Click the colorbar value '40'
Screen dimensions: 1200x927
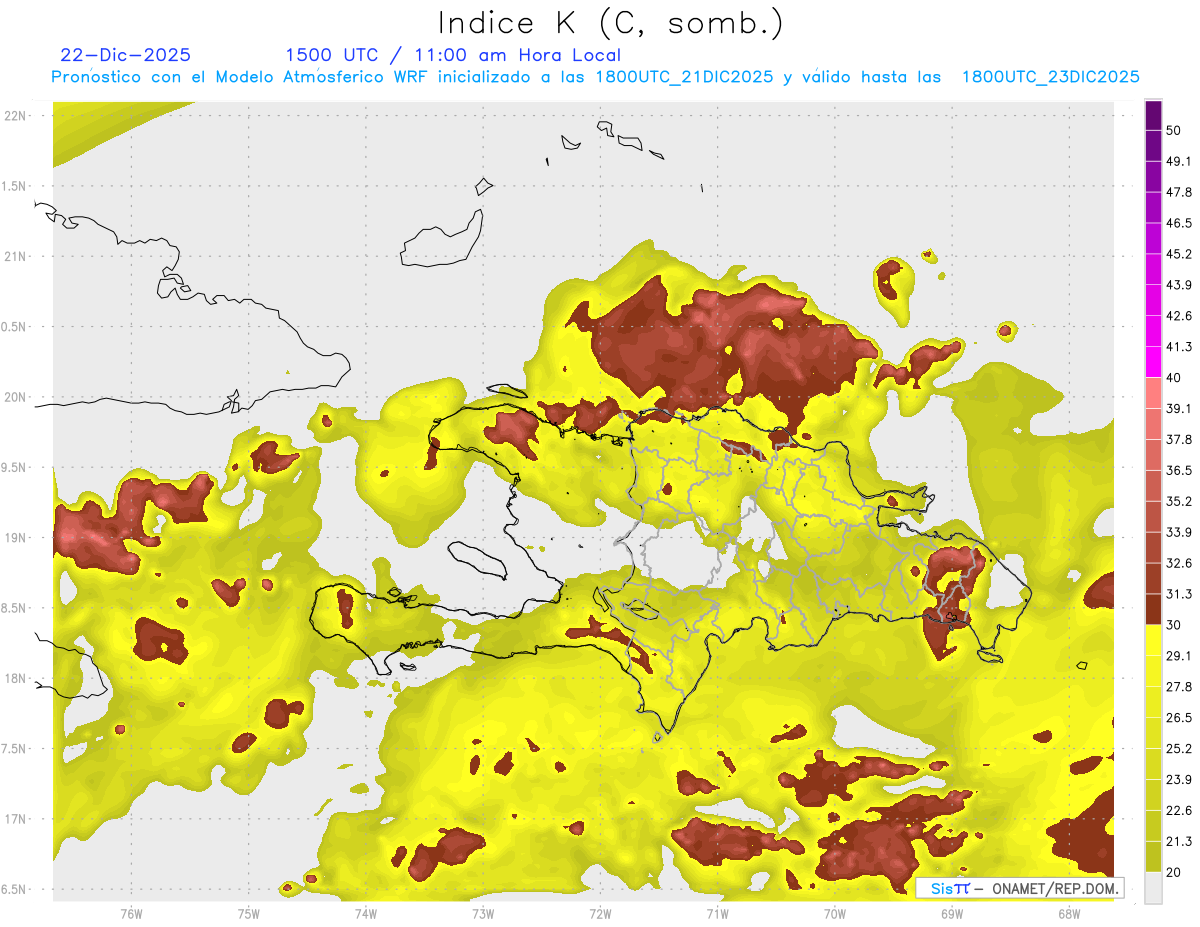click(x=1174, y=378)
